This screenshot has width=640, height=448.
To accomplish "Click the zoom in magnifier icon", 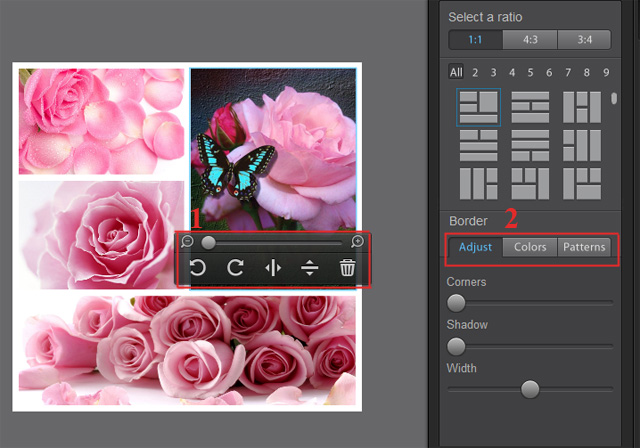I will [x=358, y=242].
